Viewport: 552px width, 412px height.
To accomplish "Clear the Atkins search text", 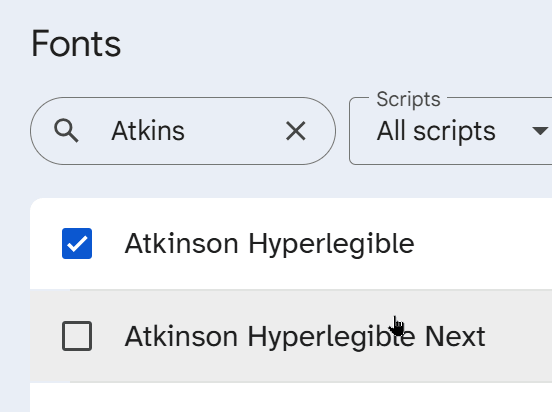I will point(296,131).
